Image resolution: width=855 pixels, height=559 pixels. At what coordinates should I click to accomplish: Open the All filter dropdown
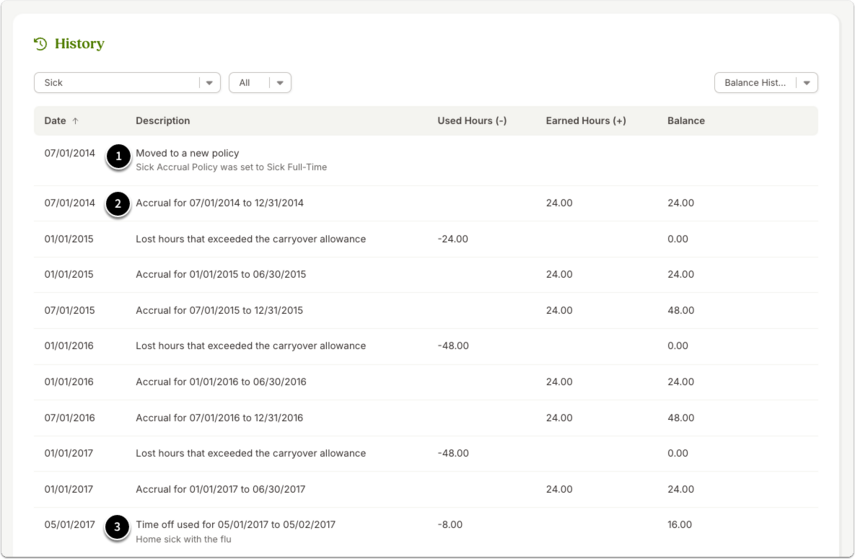click(x=260, y=83)
